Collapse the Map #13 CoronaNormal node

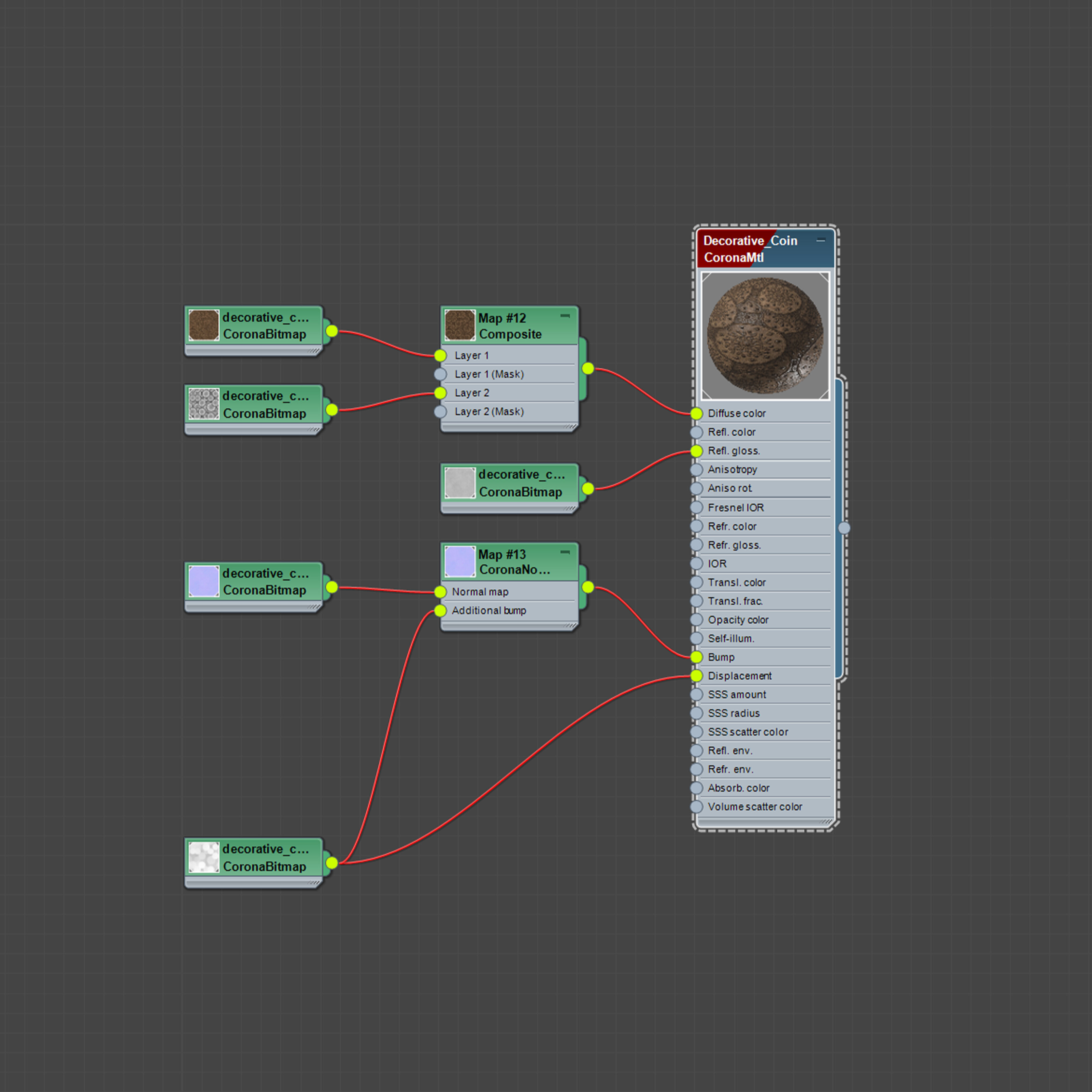click(565, 552)
